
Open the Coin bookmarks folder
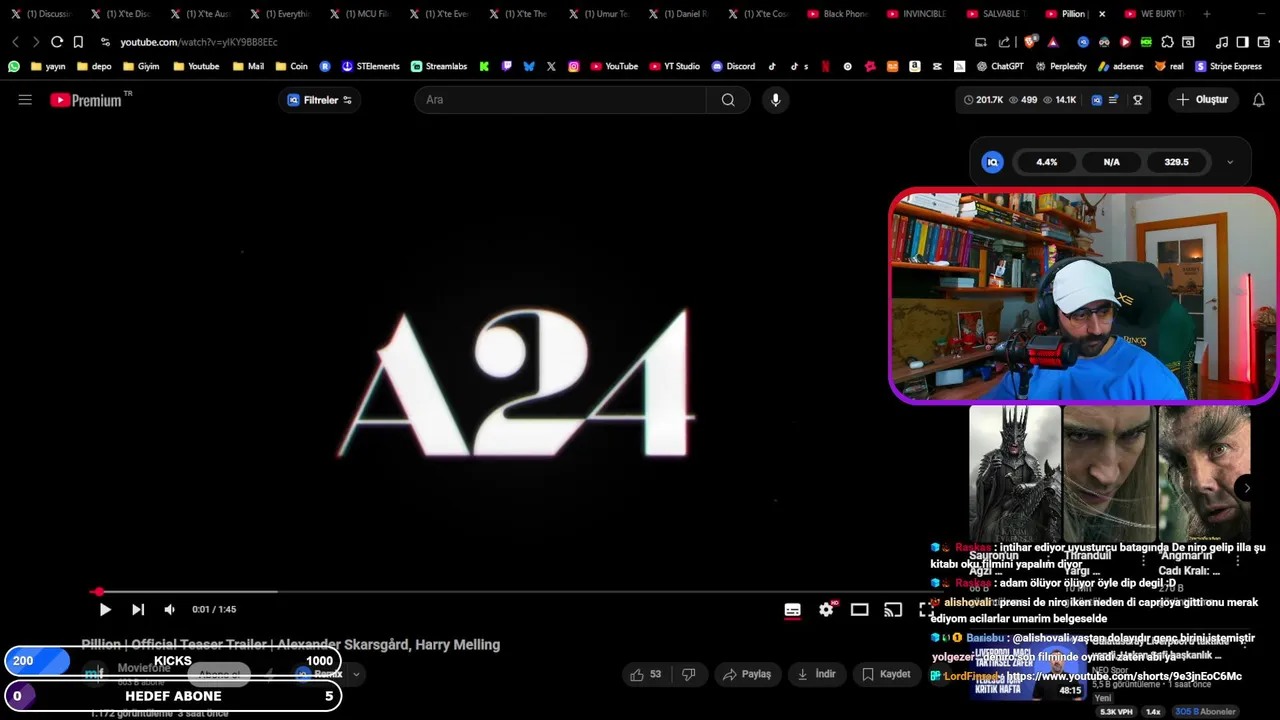[x=292, y=67]
